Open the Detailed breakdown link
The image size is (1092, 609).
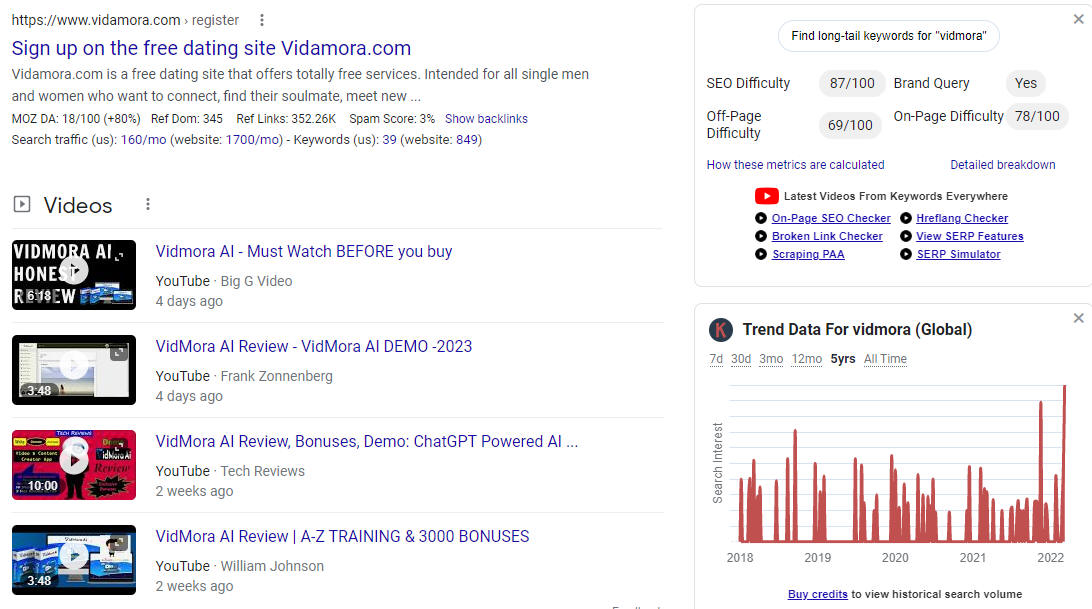tap(1003, 164)
